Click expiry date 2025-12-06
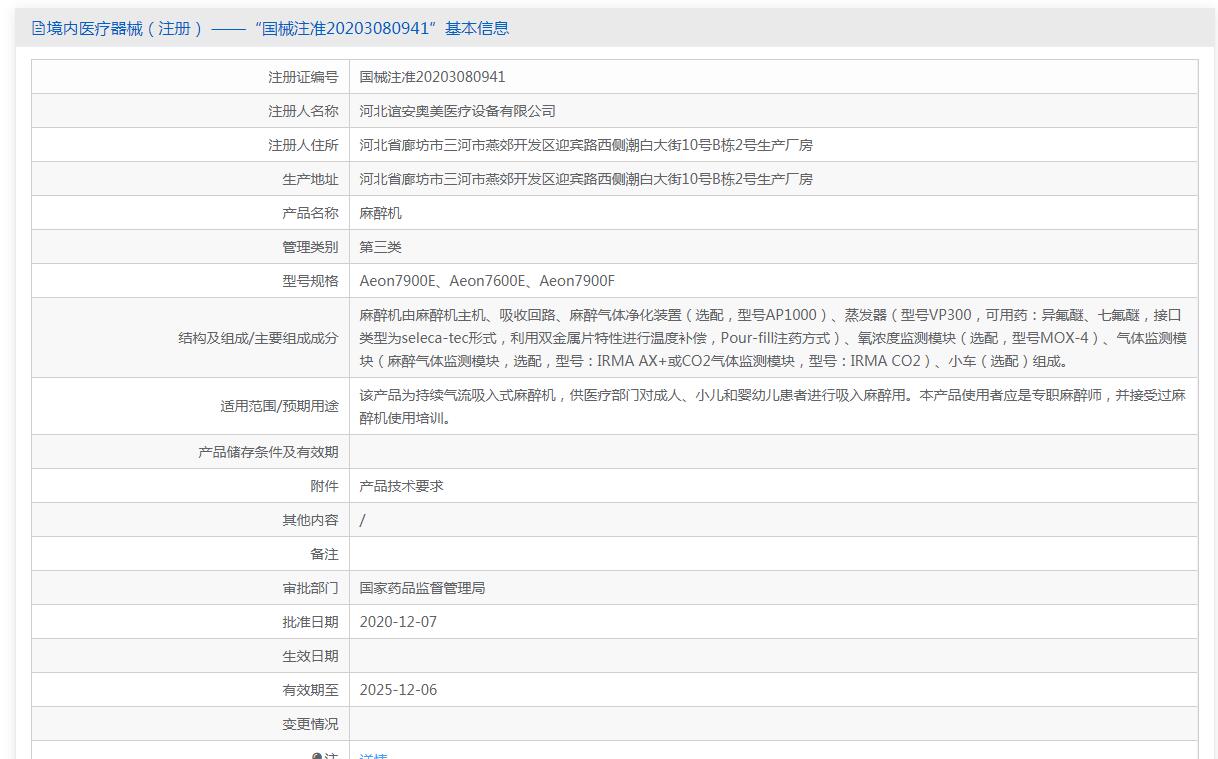 tap(398, 690)
